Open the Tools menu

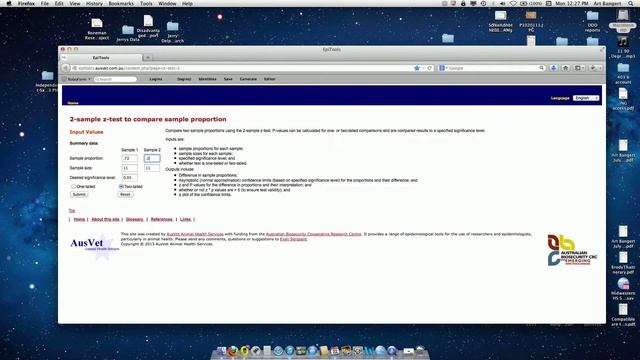pos(146,3)
